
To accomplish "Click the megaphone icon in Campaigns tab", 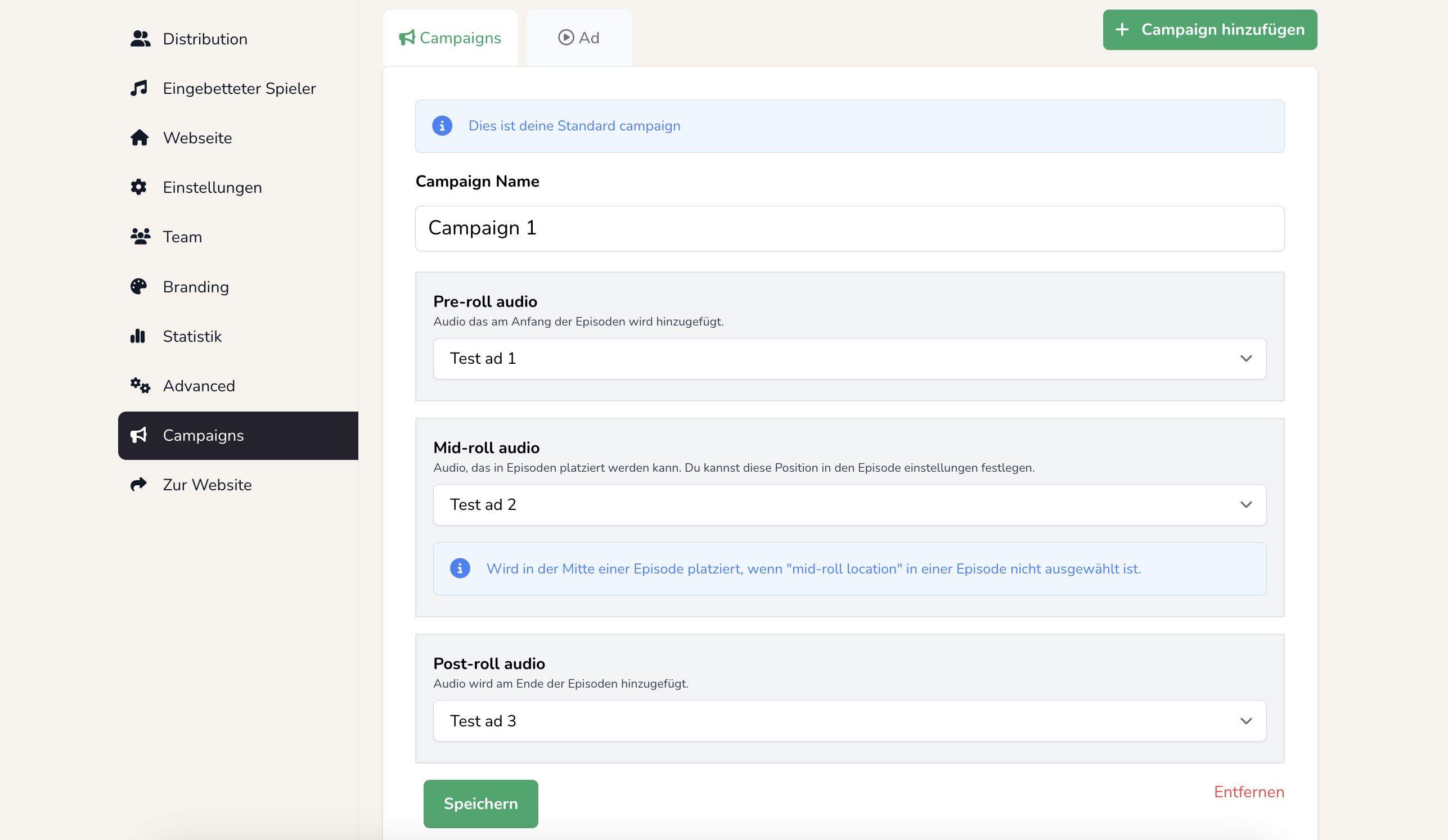I will (x=407, y=38).
